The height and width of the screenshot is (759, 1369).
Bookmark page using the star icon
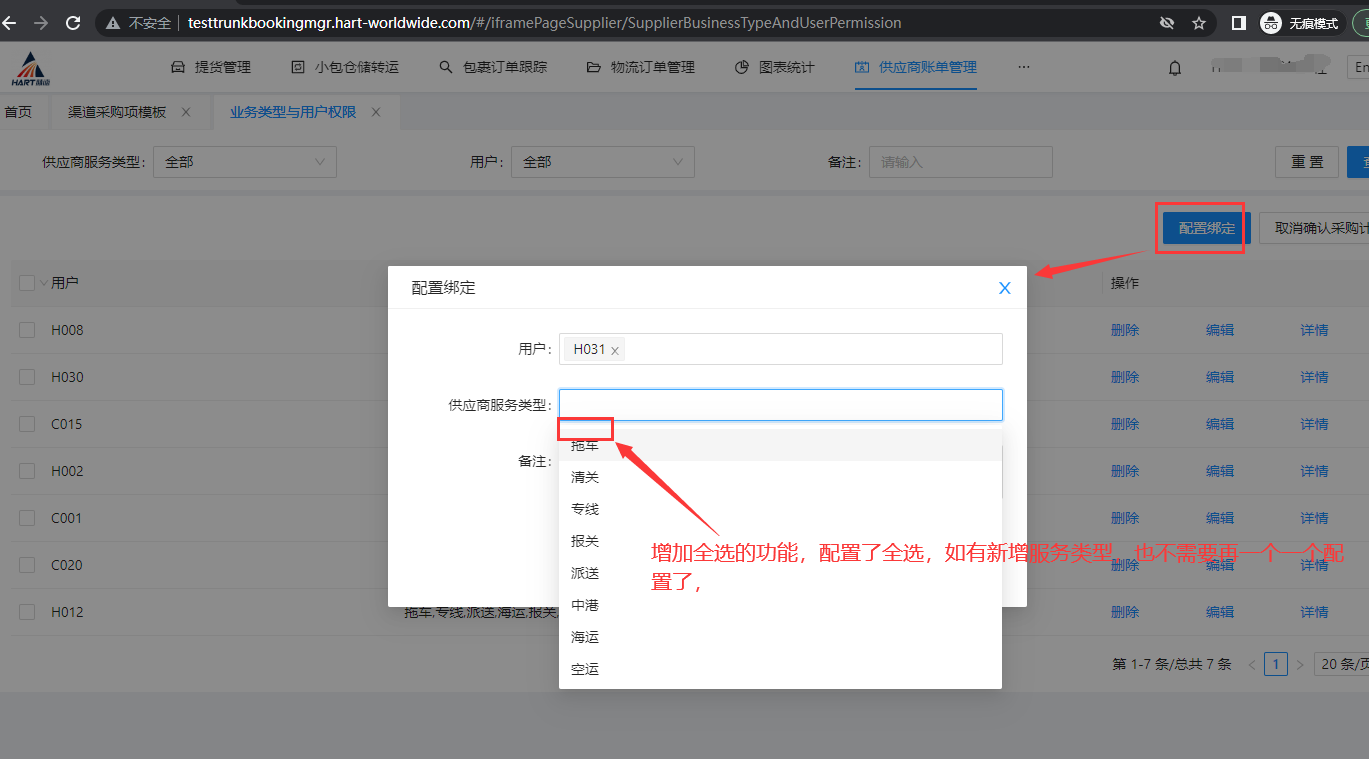(1199, 23)
